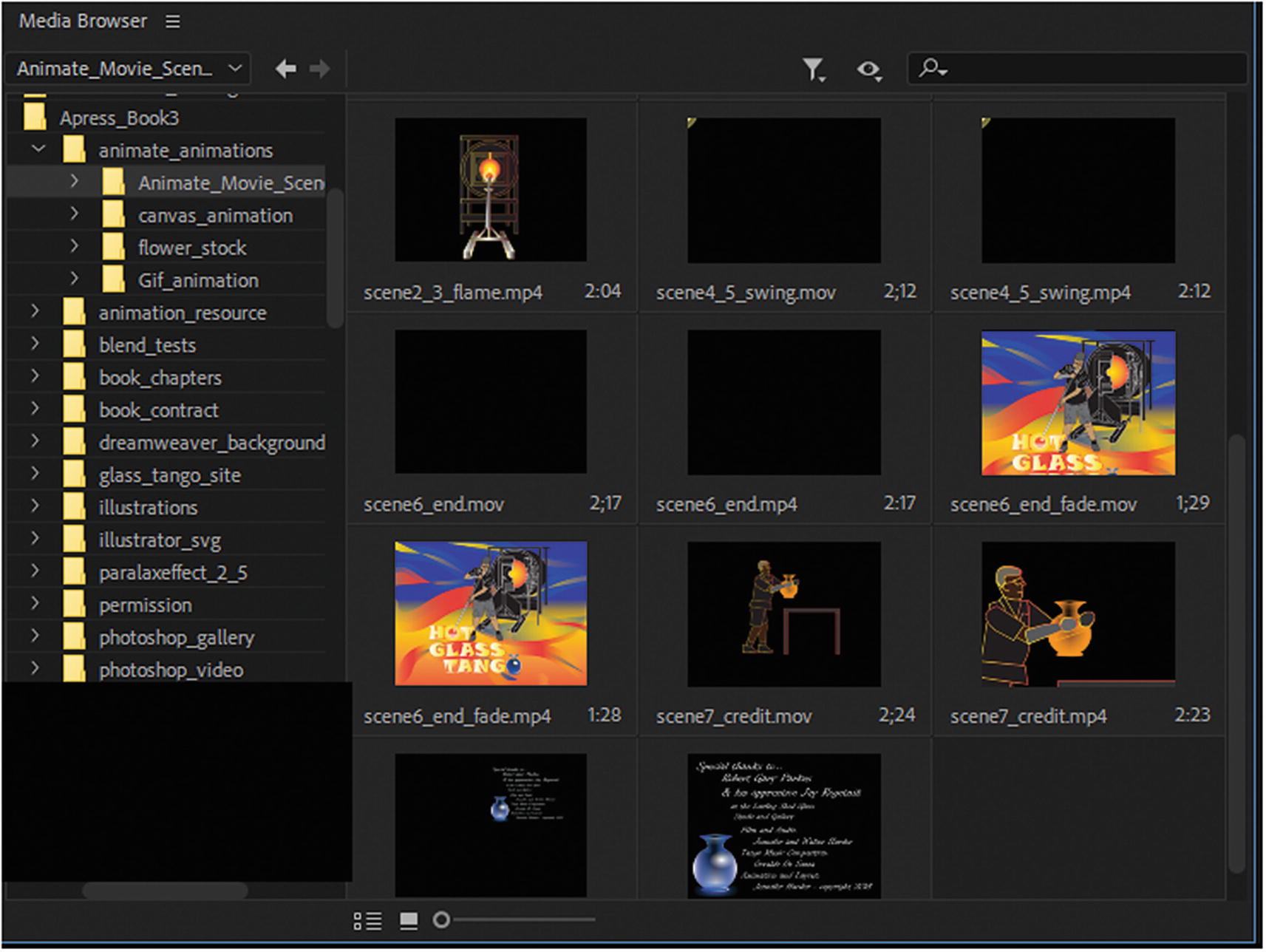Select the scene6_end_fade.mov clip

(x=1078, y=403)
